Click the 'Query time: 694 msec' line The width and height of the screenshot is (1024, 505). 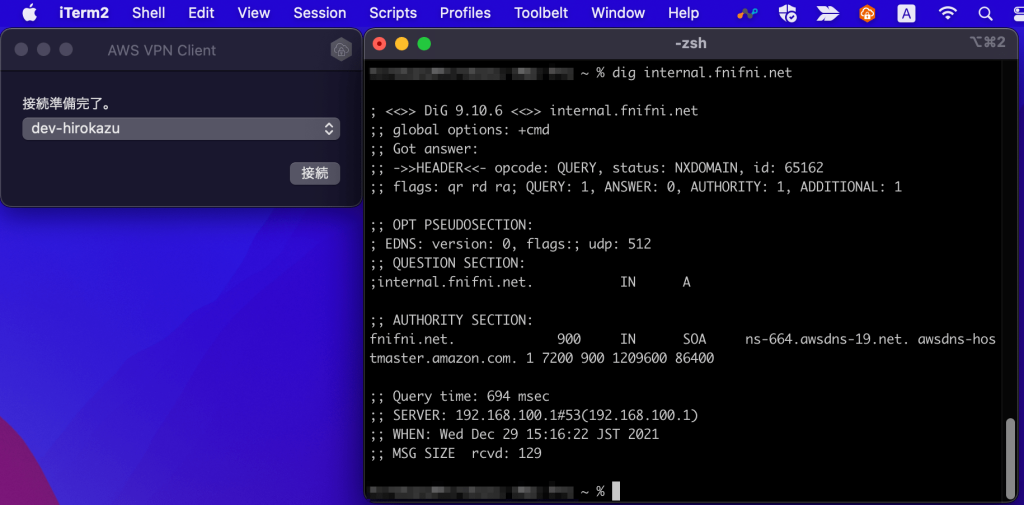[x=460, y=396]
